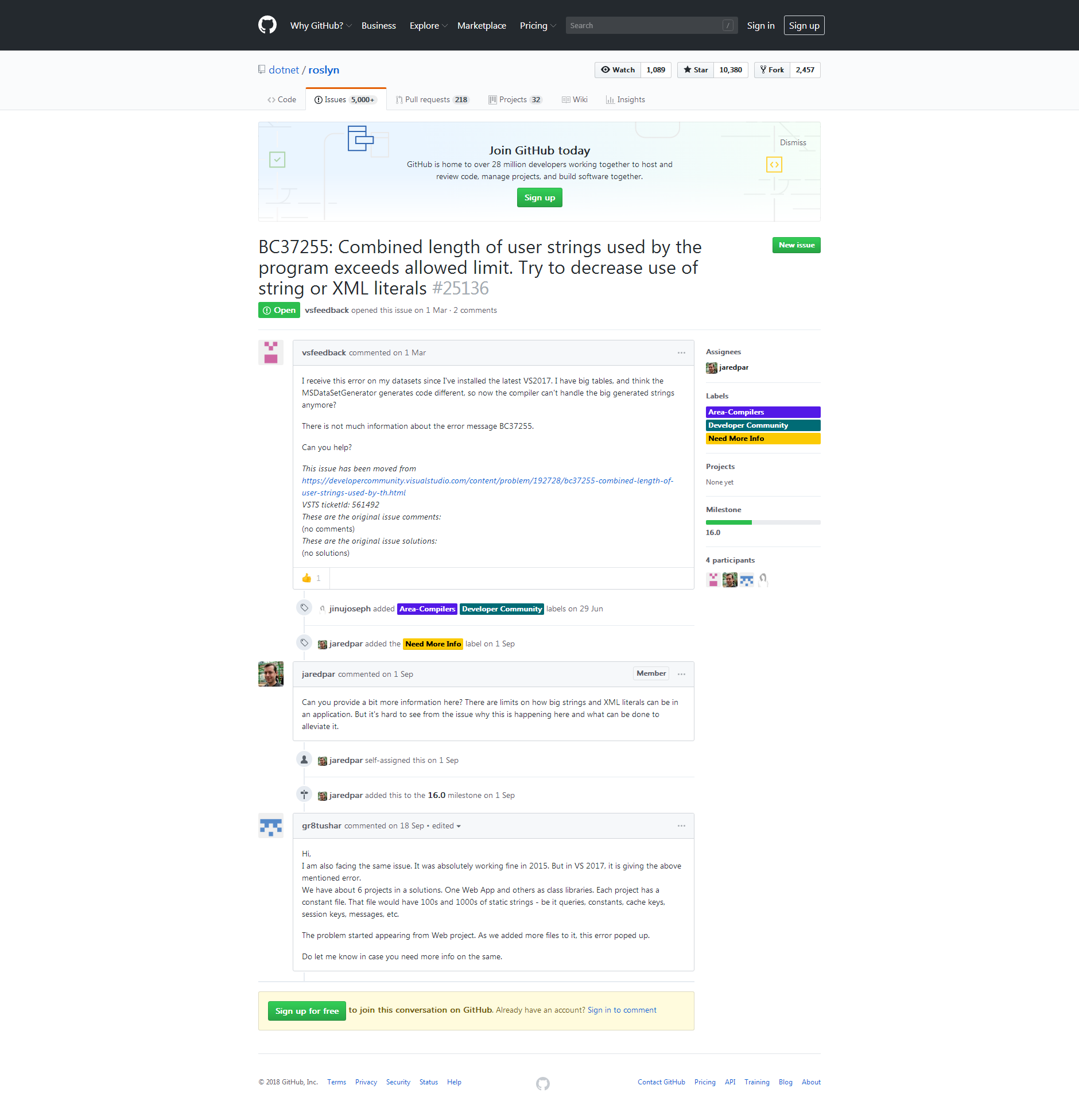This screenshot has width=1079, height=1120.
Task: Create a New issue
Action: pyautogui.click(x=797, y=245)
